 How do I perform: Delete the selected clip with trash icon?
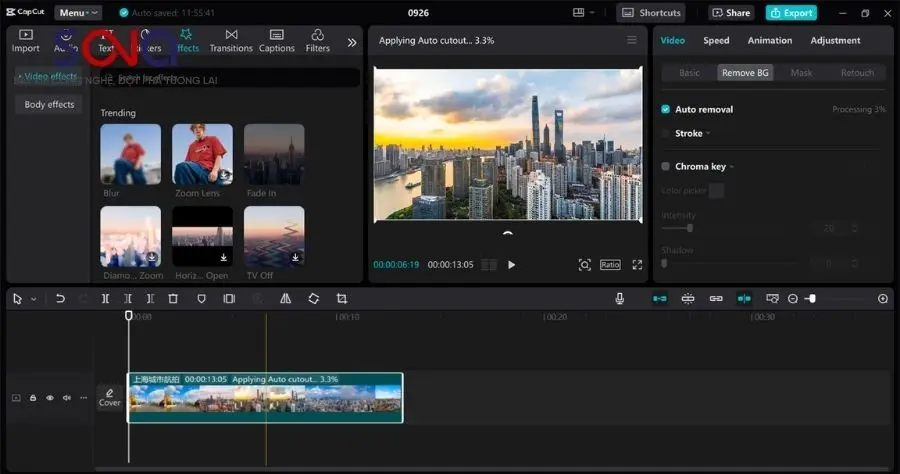click(173, 299)
